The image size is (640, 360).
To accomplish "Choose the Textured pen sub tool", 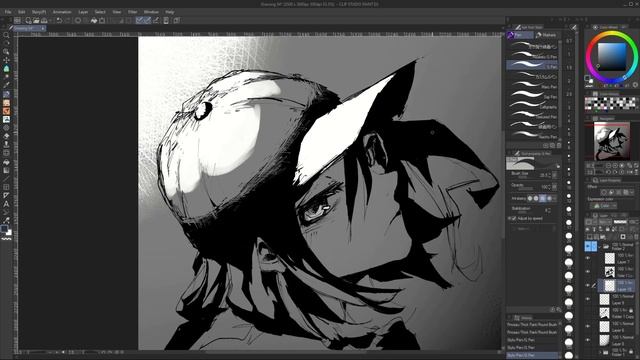I will coord(532,116).
